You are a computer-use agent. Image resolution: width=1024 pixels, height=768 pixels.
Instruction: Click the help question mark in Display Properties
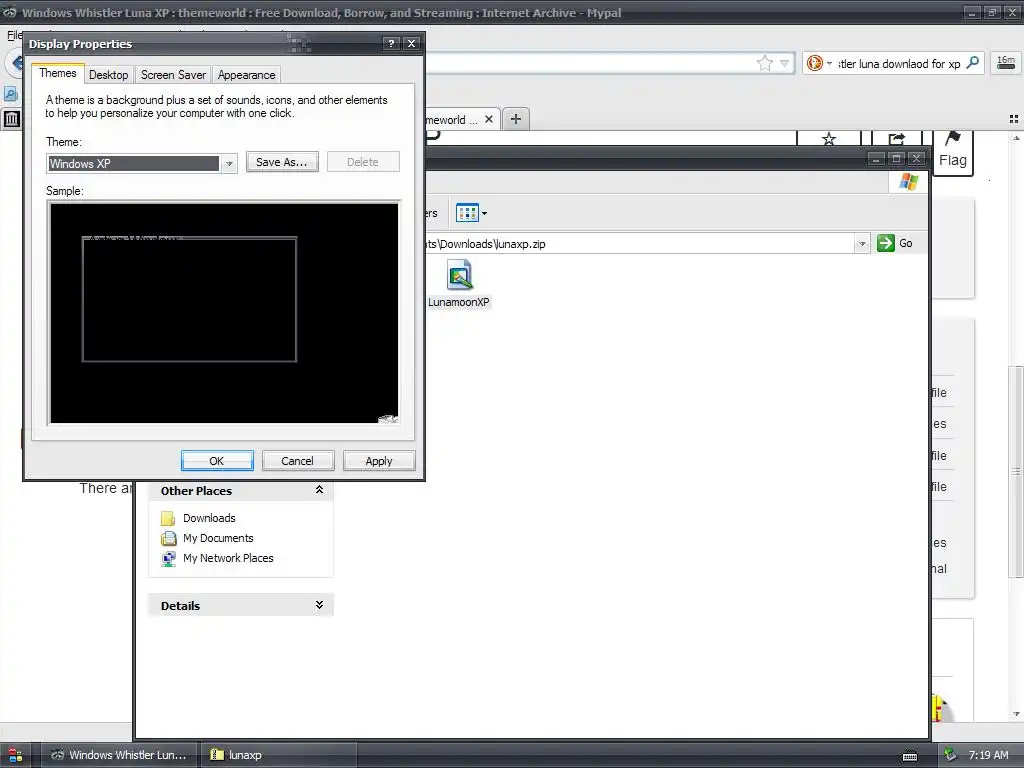point(391,43)
